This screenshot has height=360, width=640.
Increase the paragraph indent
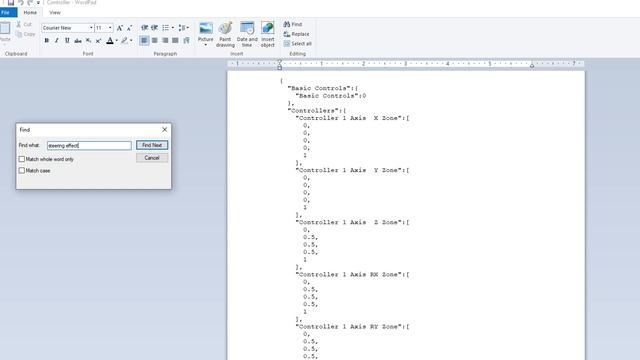pyautogui.click(x=154, y=28)
